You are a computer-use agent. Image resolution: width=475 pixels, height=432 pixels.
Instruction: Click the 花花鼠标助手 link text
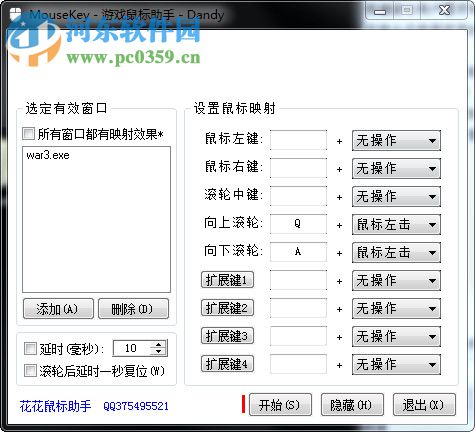click(x=55, y=406)
